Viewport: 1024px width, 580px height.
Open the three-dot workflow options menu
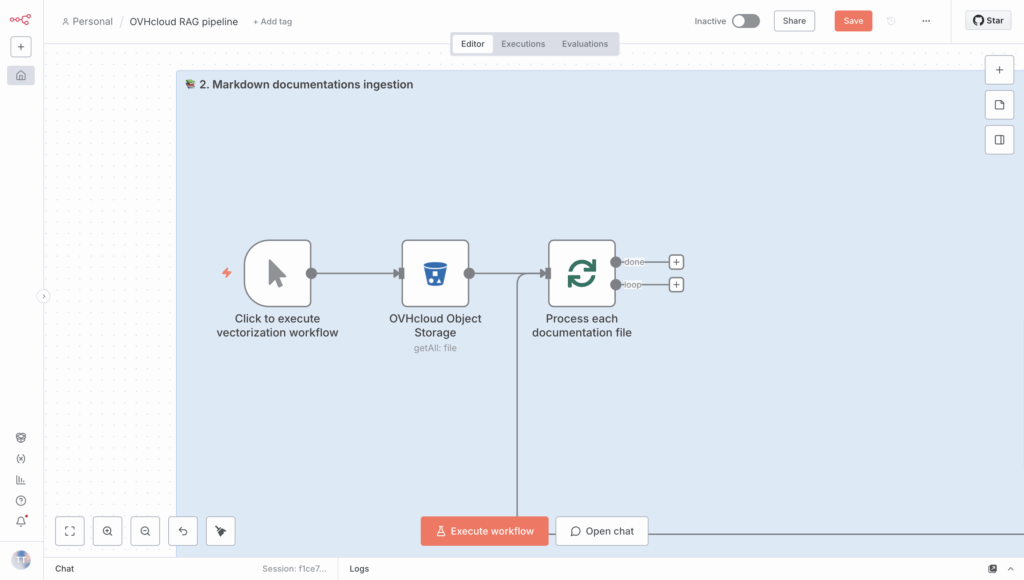(926, 21)
